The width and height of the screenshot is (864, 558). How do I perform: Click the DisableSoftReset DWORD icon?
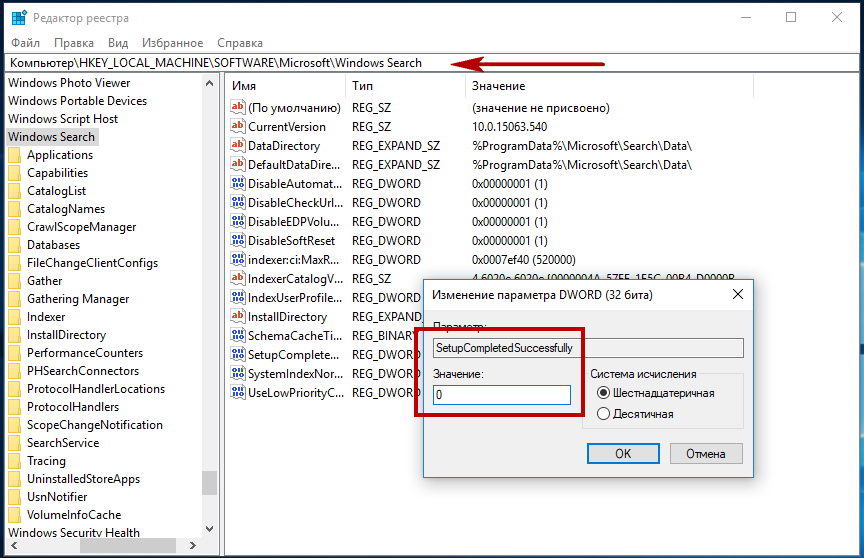(x=238, y=241)
